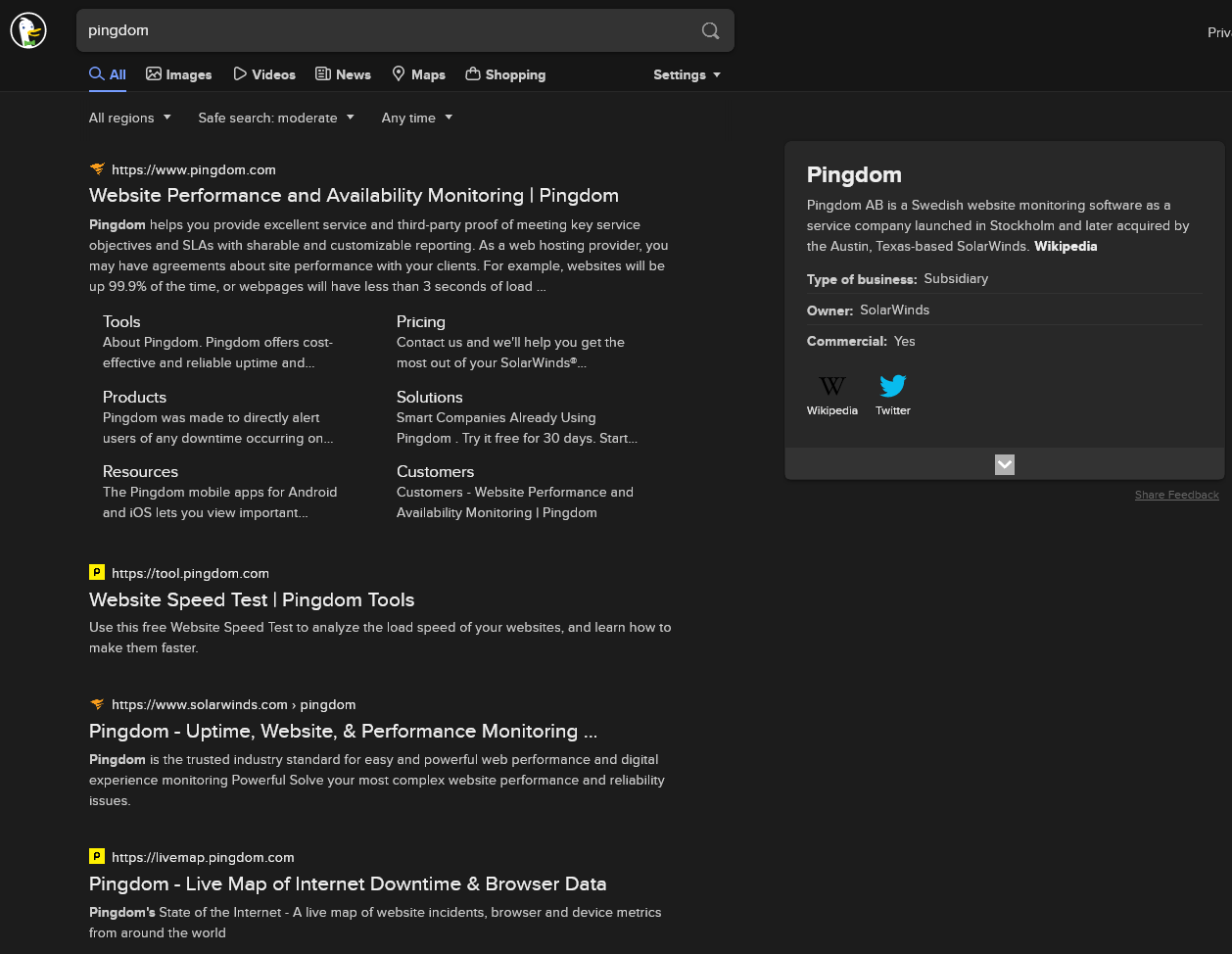Click the Share Feedback link
1232x954 pixels.
point(1177,495)
